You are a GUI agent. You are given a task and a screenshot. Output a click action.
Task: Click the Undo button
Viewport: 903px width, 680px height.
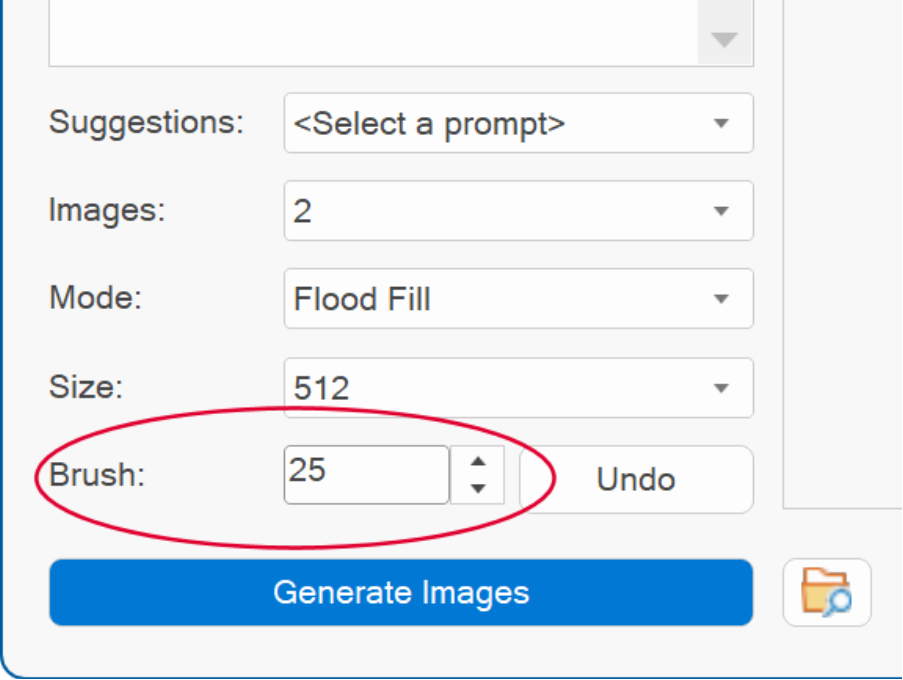click(x=636, y=479)
